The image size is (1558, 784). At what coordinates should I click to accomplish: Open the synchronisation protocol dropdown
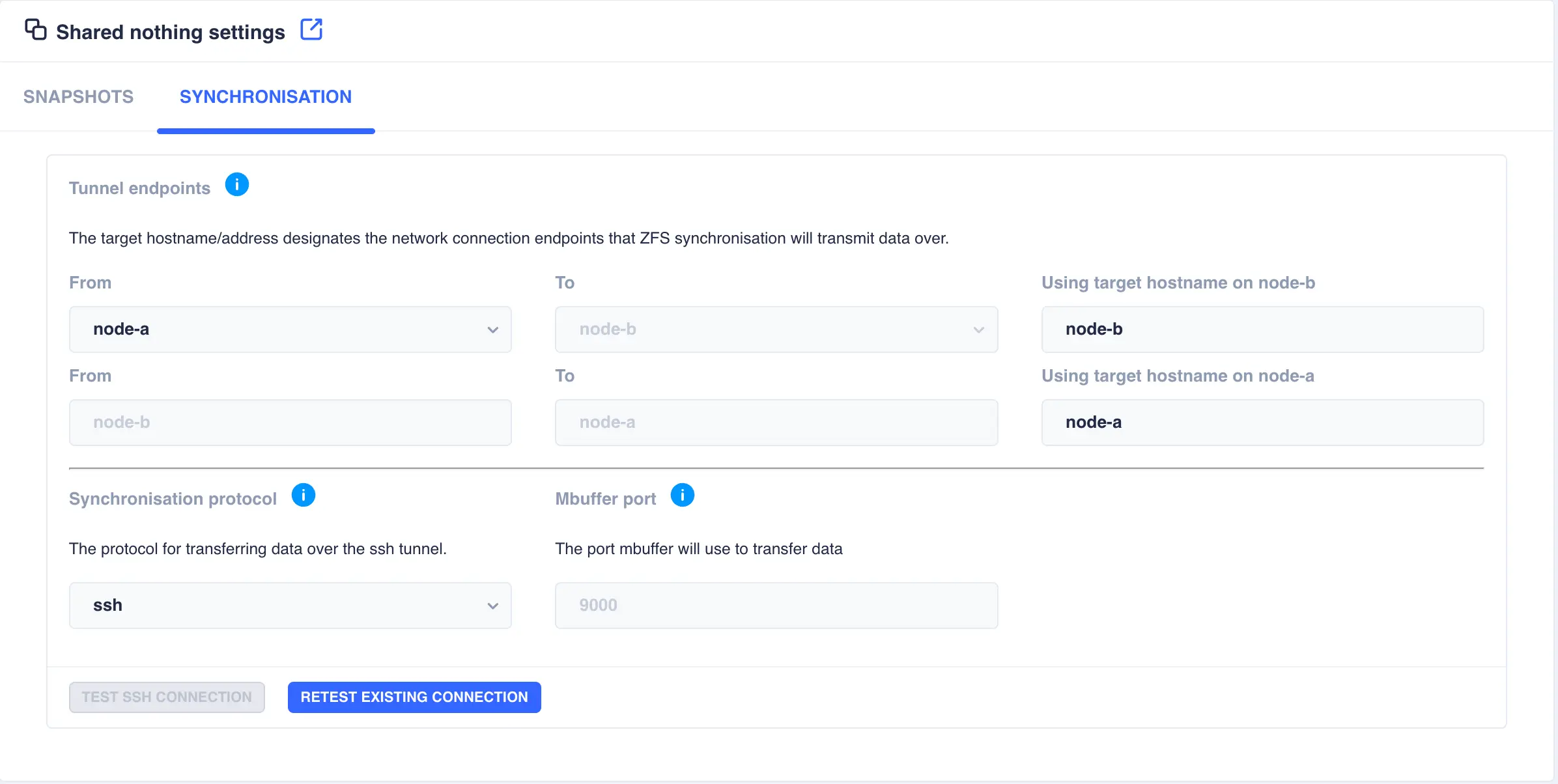coord(290,605)
